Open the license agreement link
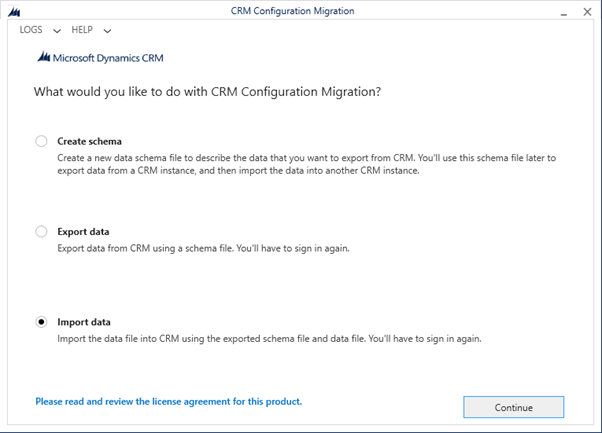Image resolution: width=602 pixels, height=433 pixels. [169, 402]
